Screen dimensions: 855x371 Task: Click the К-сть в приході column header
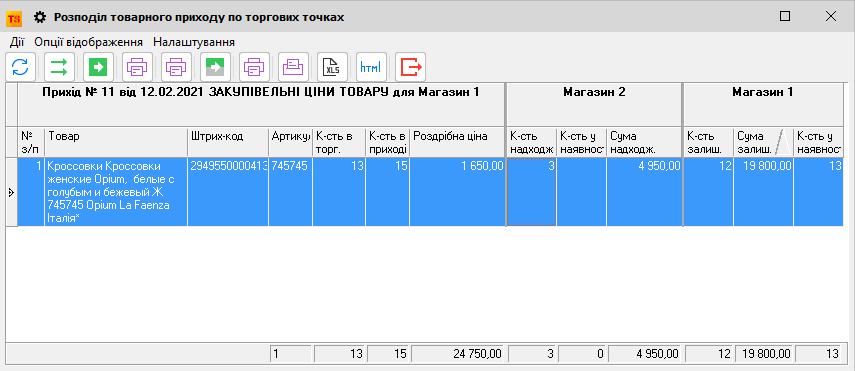(x=387, y=142)
